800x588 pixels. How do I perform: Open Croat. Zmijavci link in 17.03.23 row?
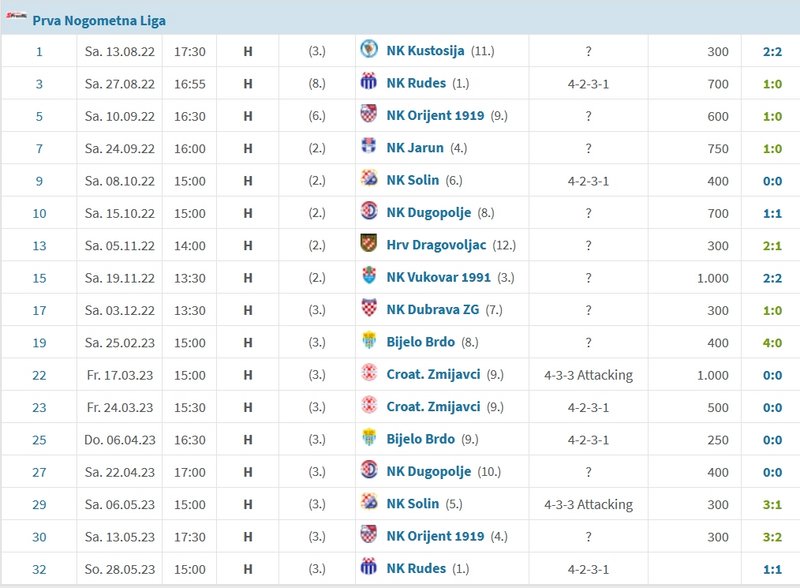433,374
